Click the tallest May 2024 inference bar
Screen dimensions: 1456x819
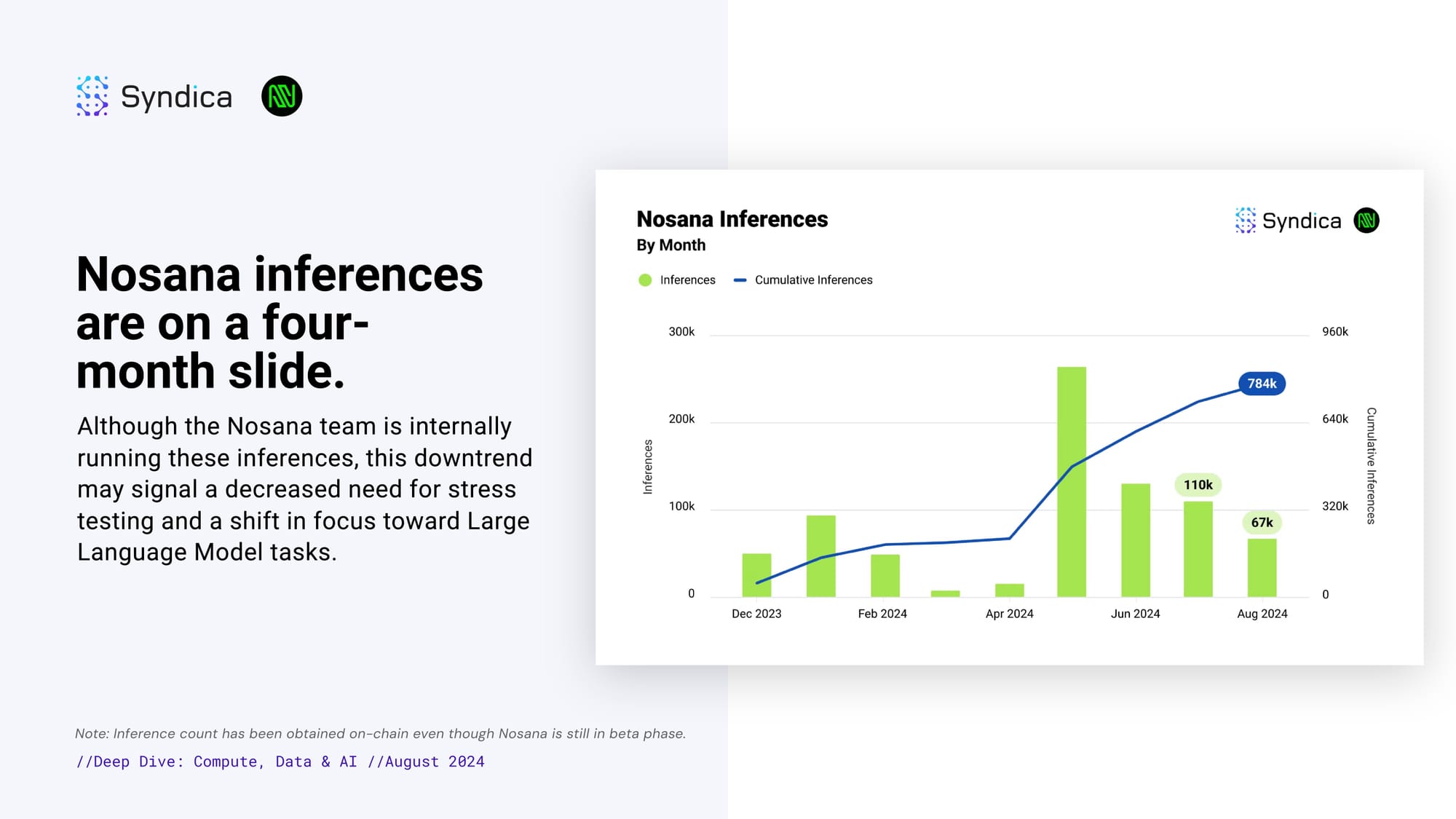1072,482
